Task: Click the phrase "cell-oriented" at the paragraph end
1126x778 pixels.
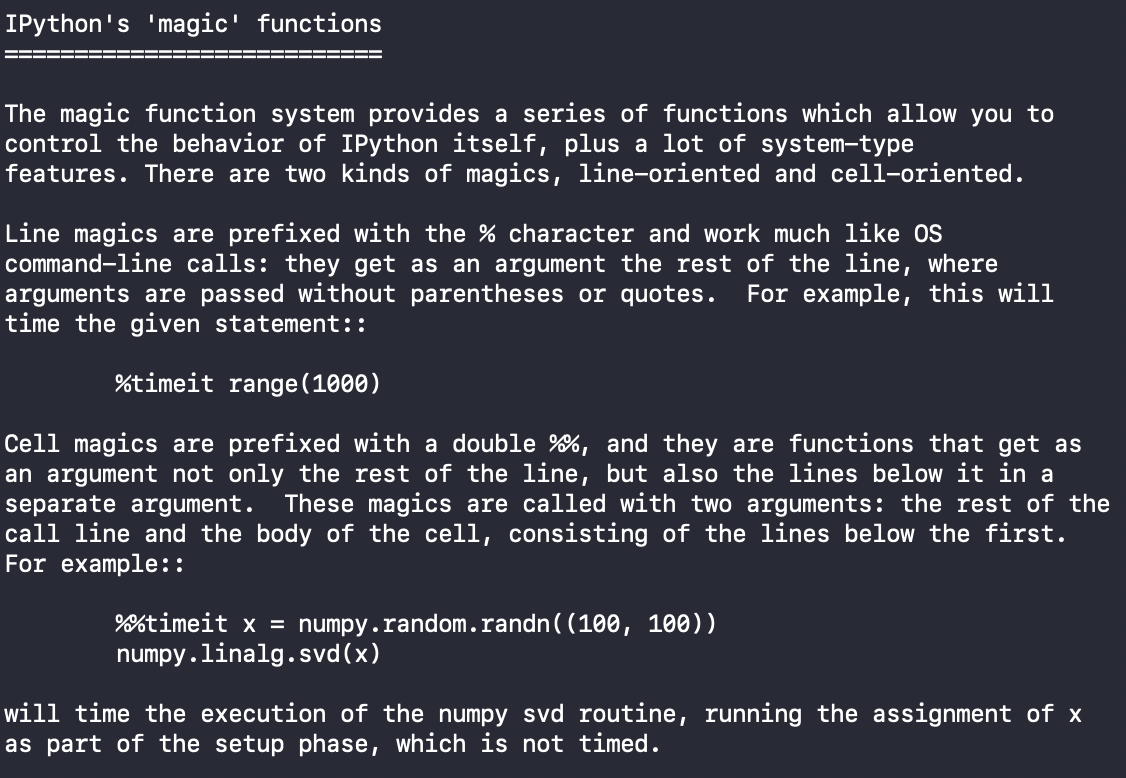Action: click(921, 174)
